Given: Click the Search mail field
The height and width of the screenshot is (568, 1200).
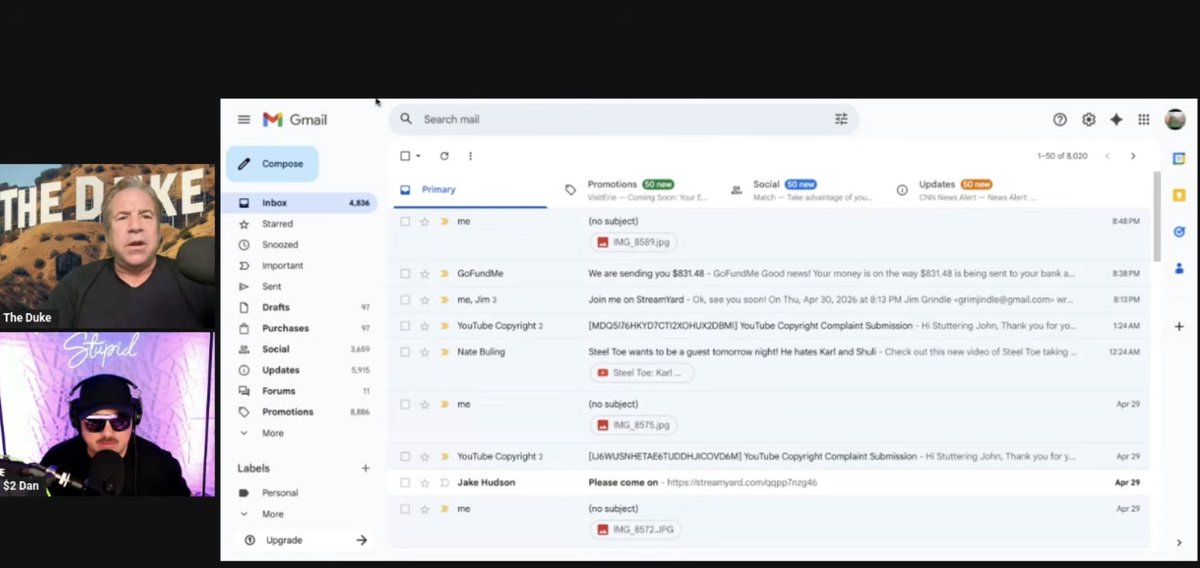Looking at the screenshot, I should coord(623,119).
